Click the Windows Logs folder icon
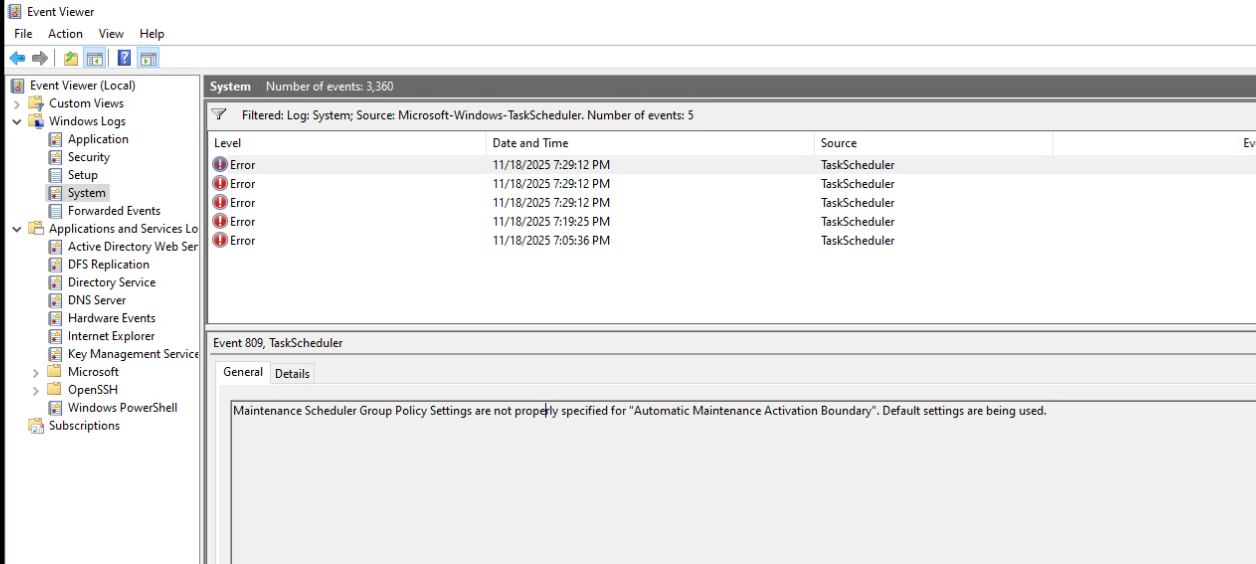The width and height of the screenshot is (1256, 564). 36,121
